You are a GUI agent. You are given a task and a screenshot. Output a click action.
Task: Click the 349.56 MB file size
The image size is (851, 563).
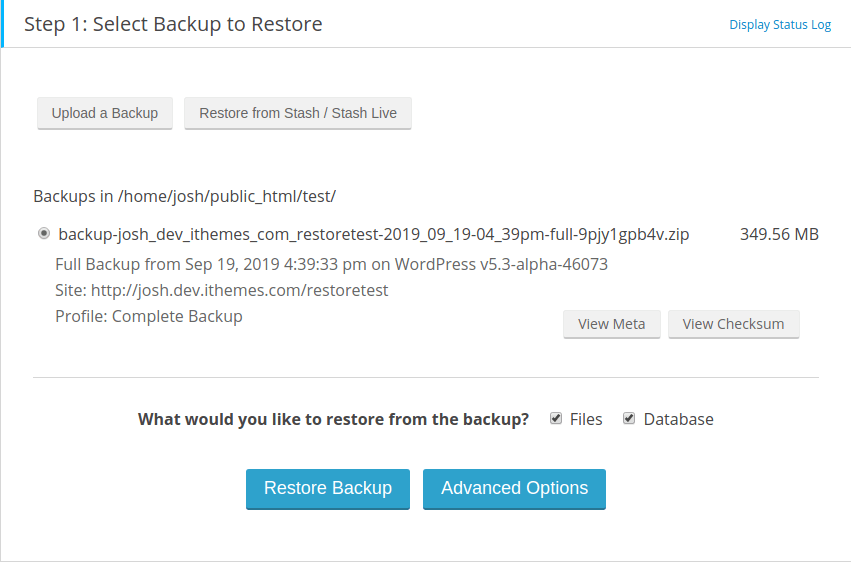(779, 235)
